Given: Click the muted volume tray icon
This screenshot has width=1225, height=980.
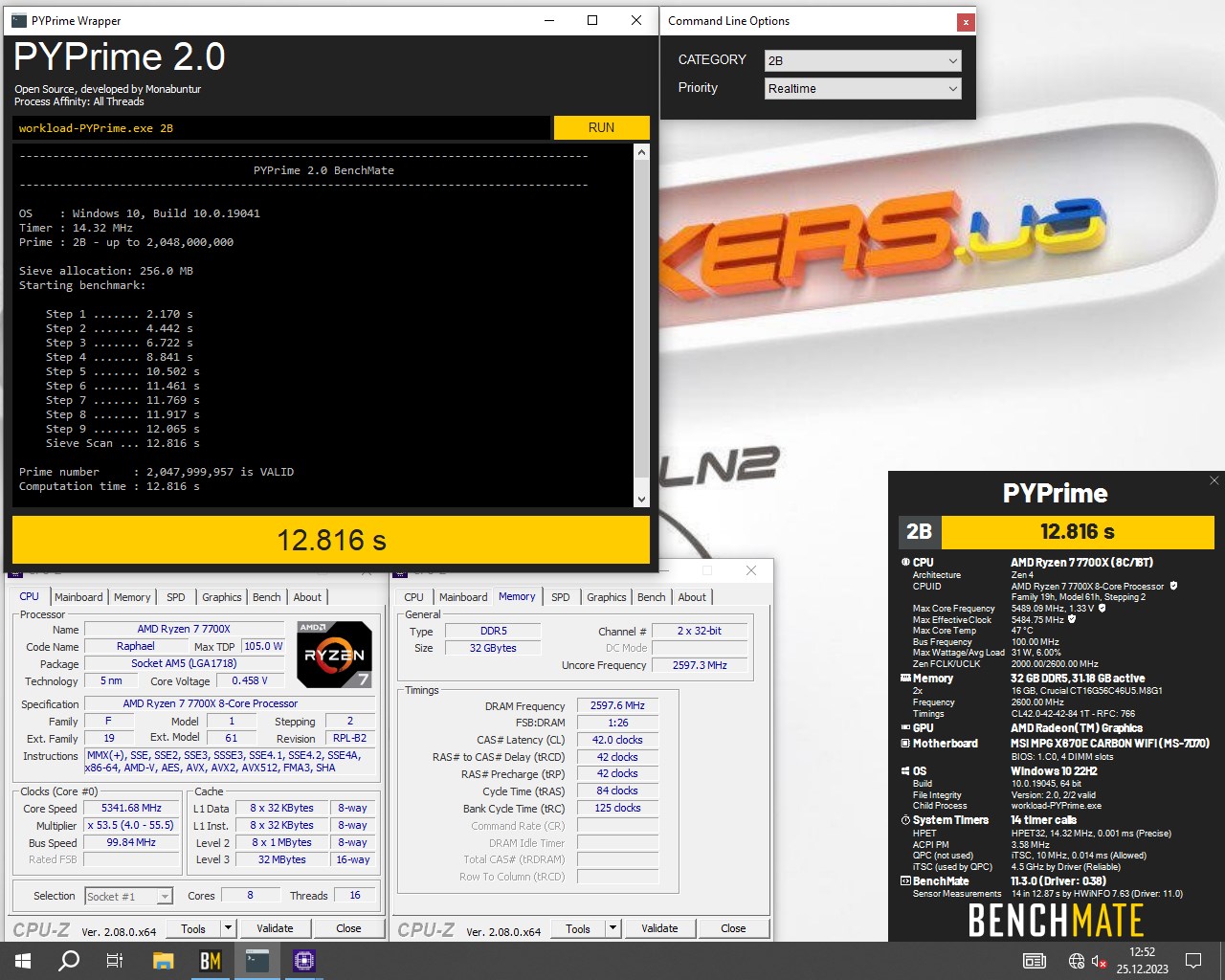Looking at the screenshot, I should click(x=1100, y=961).
